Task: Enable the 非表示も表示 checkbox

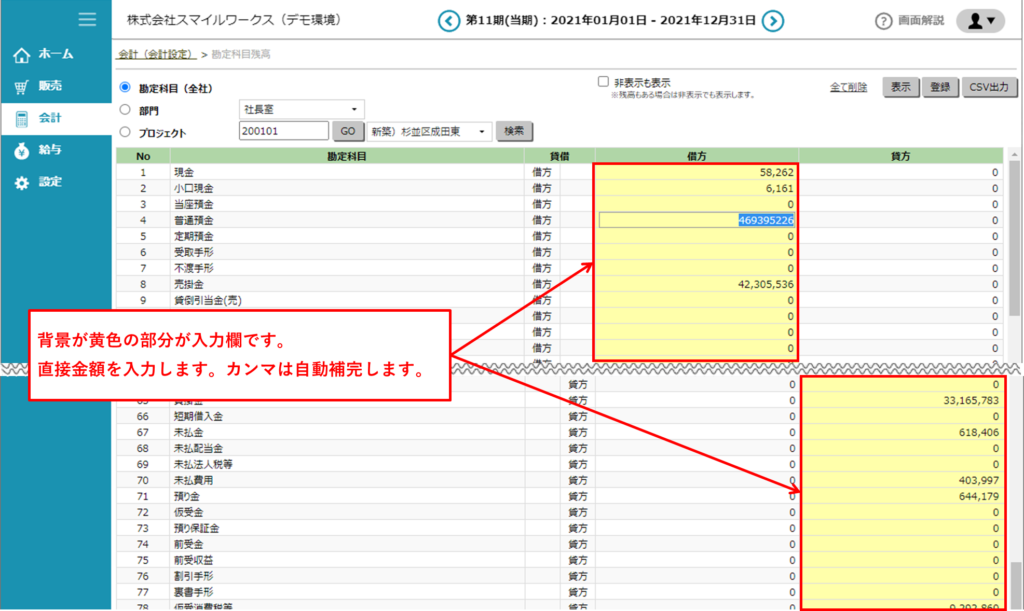Action: pyautogui.click(x=603, y=82)
